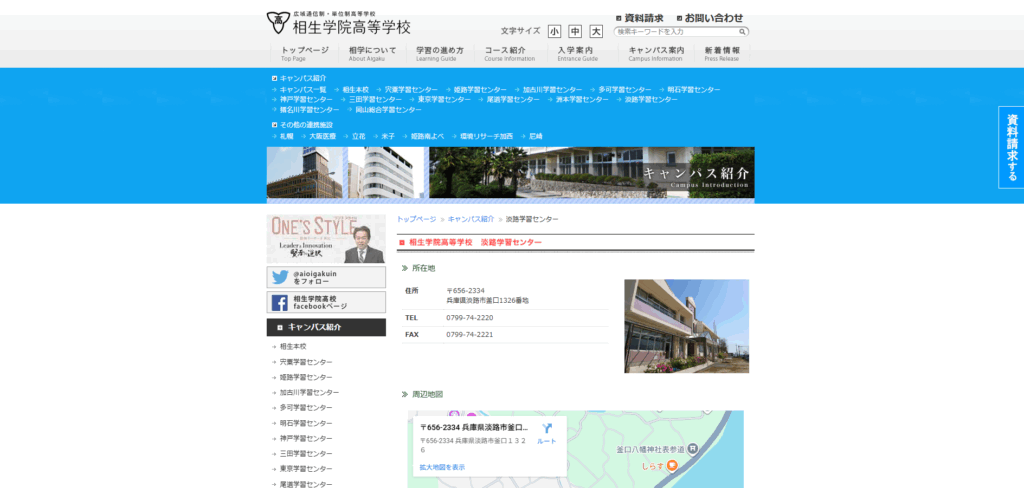Click the search magnifier icon
This screenshot has width=1024, height=488.
click(x=743, y=32)
